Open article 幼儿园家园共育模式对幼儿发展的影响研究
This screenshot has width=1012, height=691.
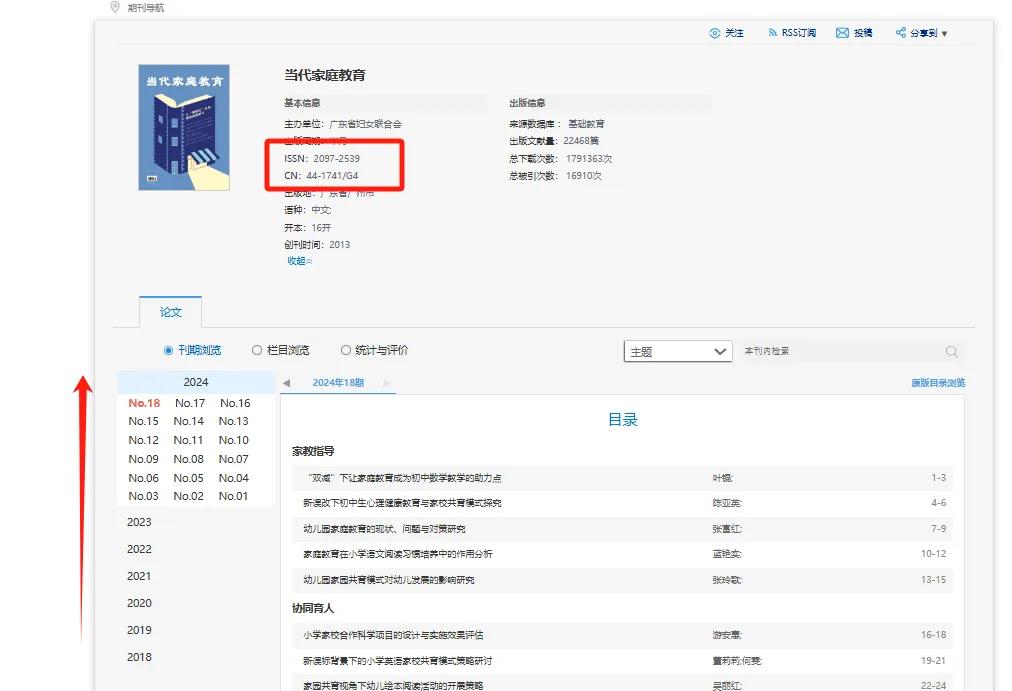(x=389, y=580)
